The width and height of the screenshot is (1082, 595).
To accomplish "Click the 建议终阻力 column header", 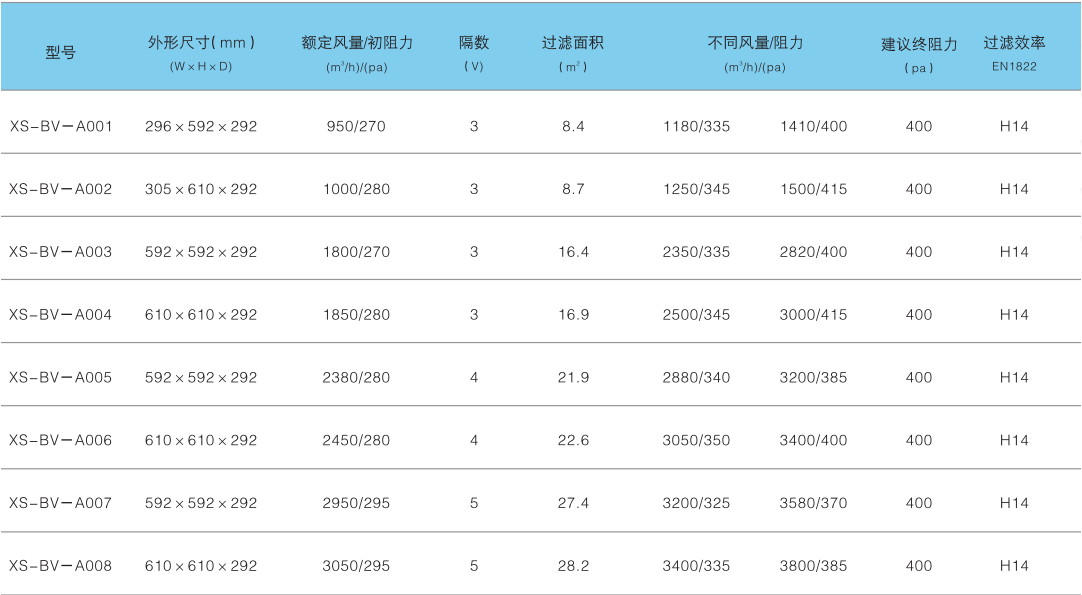I will point(919,45).
